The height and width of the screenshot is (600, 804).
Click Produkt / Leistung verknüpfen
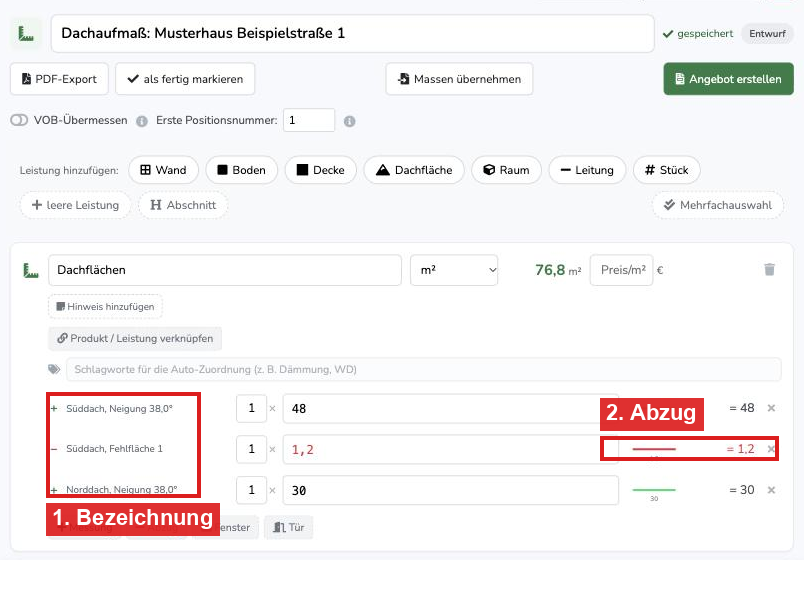point(135,338)
